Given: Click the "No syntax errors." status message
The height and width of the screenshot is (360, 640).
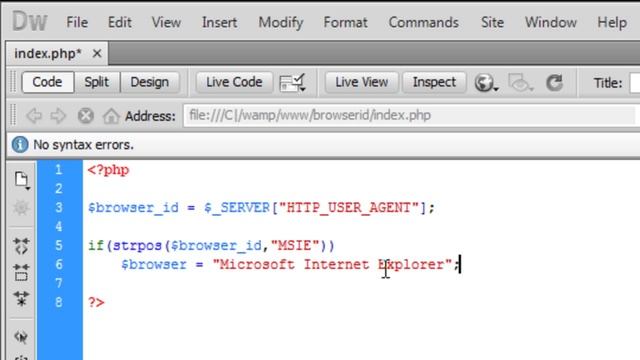Looking at the screenshot, I should pyautogui.click(x=83, y=145).
